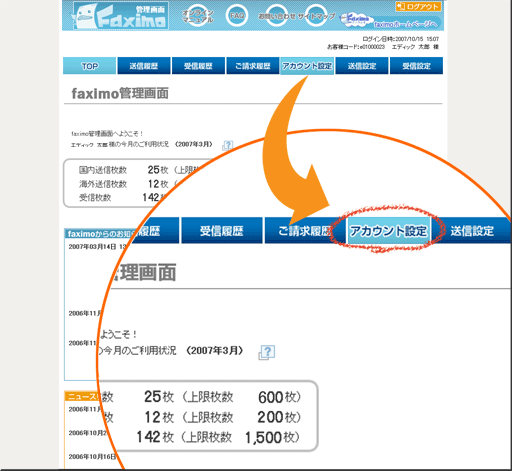Click the enlarged 受信履歴 tab in magnified view
The width and height of the screenshot is (512, 471).
point(222,230)
